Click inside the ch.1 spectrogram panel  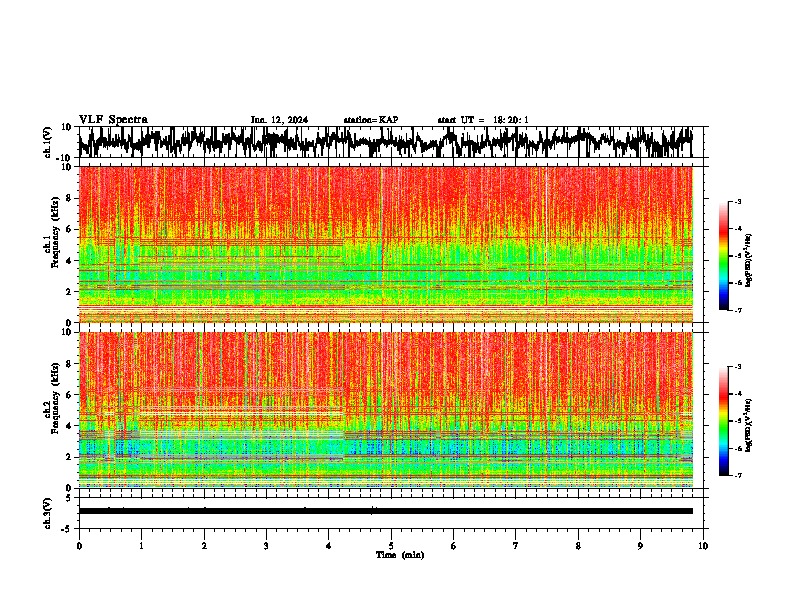point(386,244)
